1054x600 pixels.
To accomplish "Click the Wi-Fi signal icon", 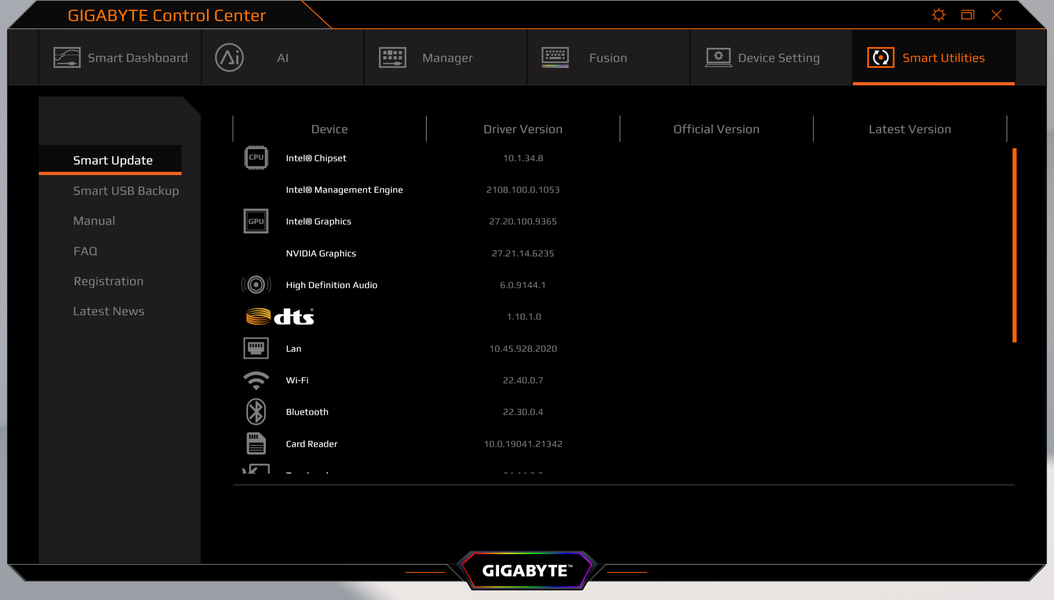I will [x=256, y=380].
